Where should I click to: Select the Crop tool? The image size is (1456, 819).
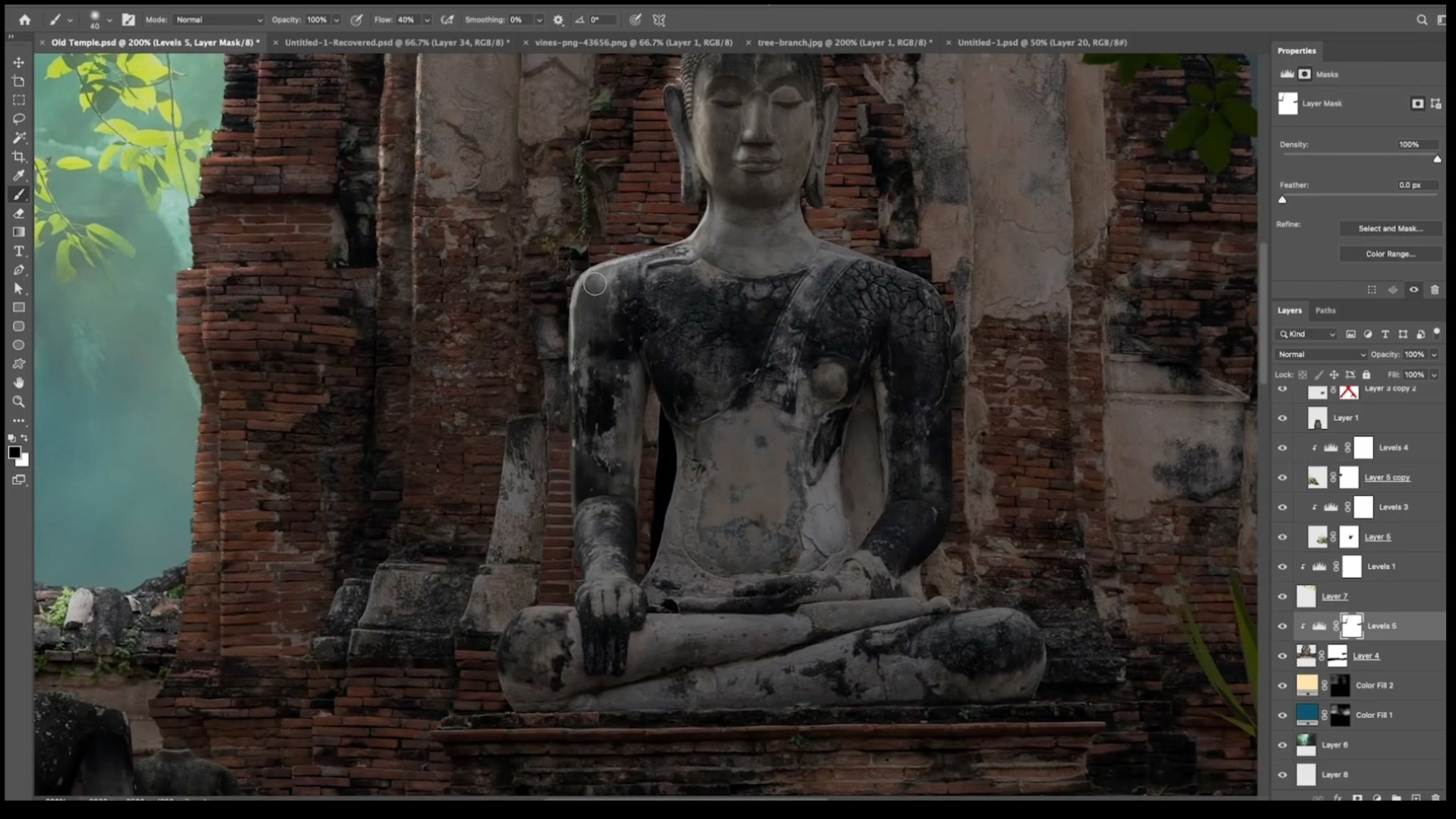19,157
